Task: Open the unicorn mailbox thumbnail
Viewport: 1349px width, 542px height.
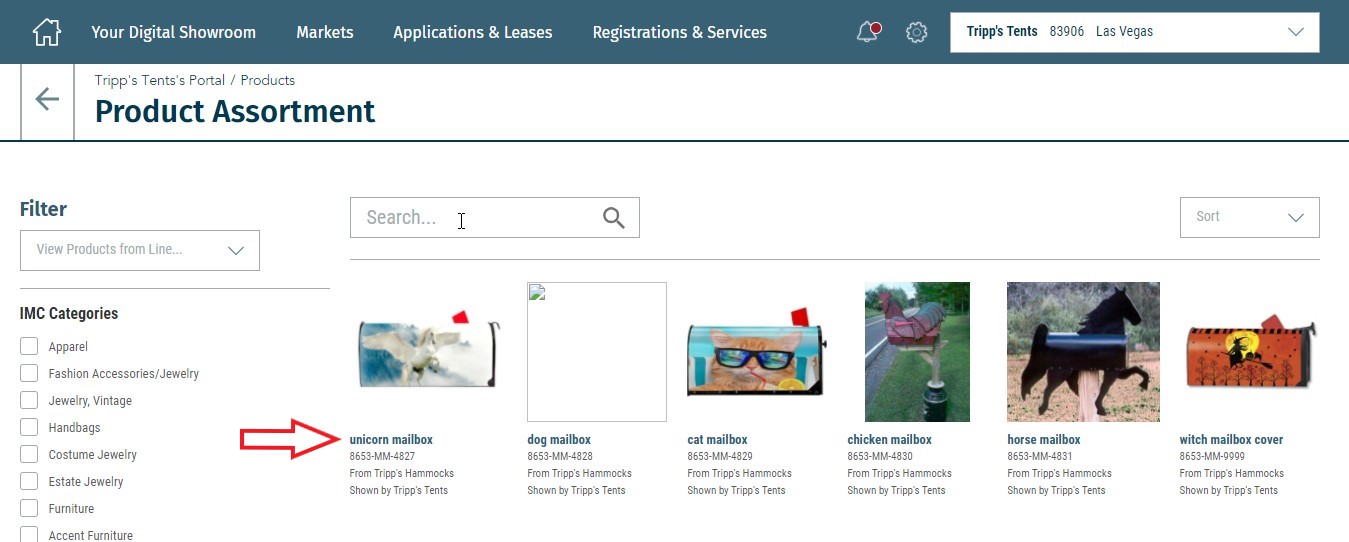Action: tap(427, 348)
